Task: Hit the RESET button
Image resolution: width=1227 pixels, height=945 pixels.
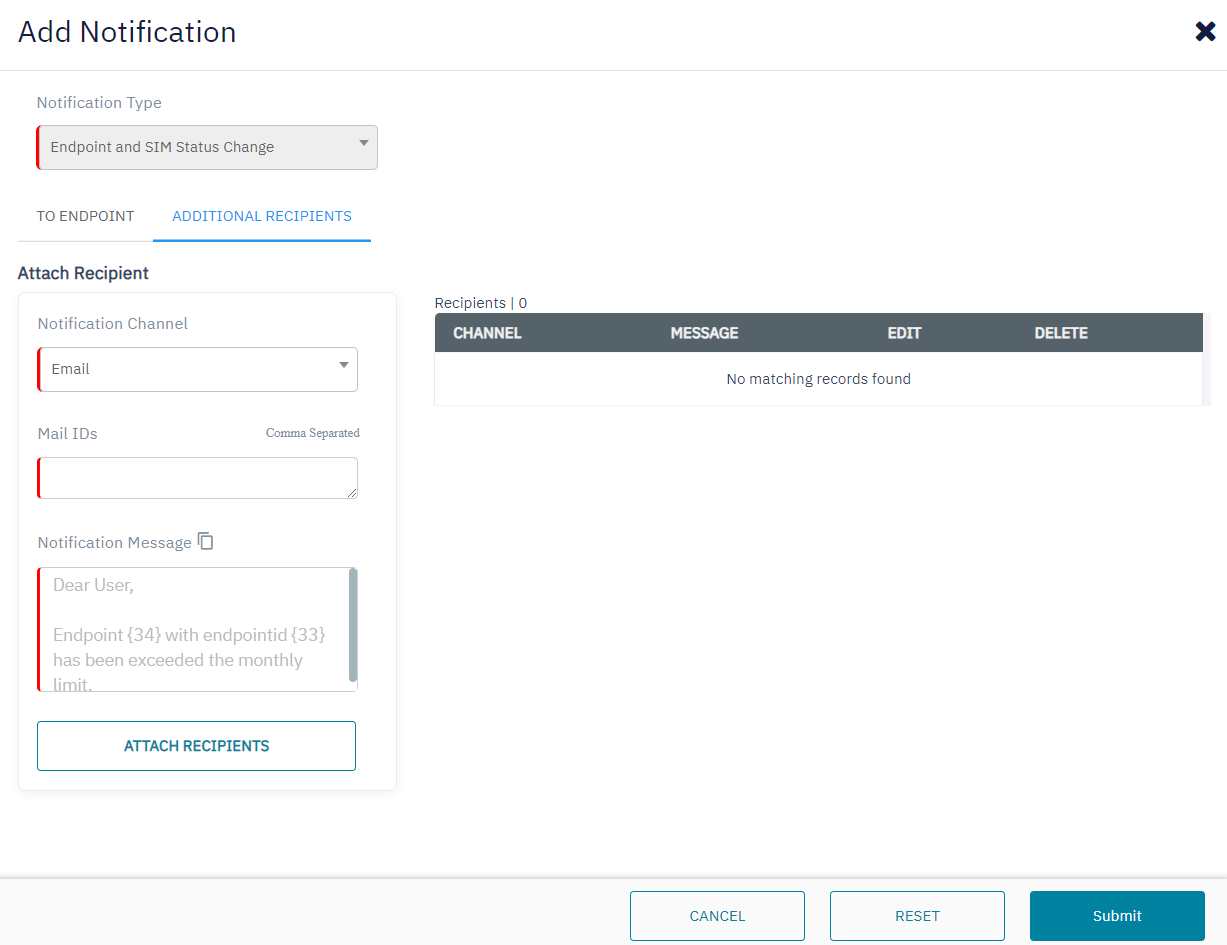Action: (x=917, y=916)
